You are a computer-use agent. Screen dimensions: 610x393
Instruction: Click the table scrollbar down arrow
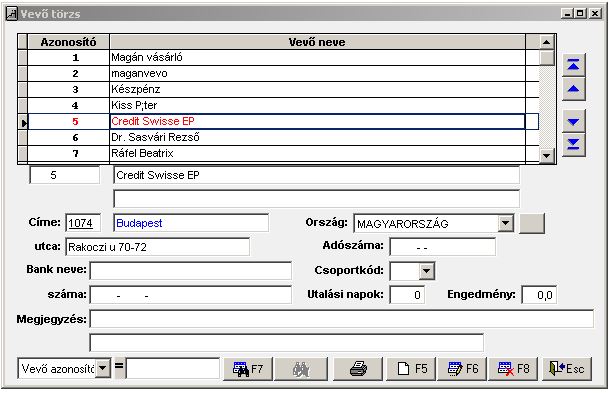point(546,156)
